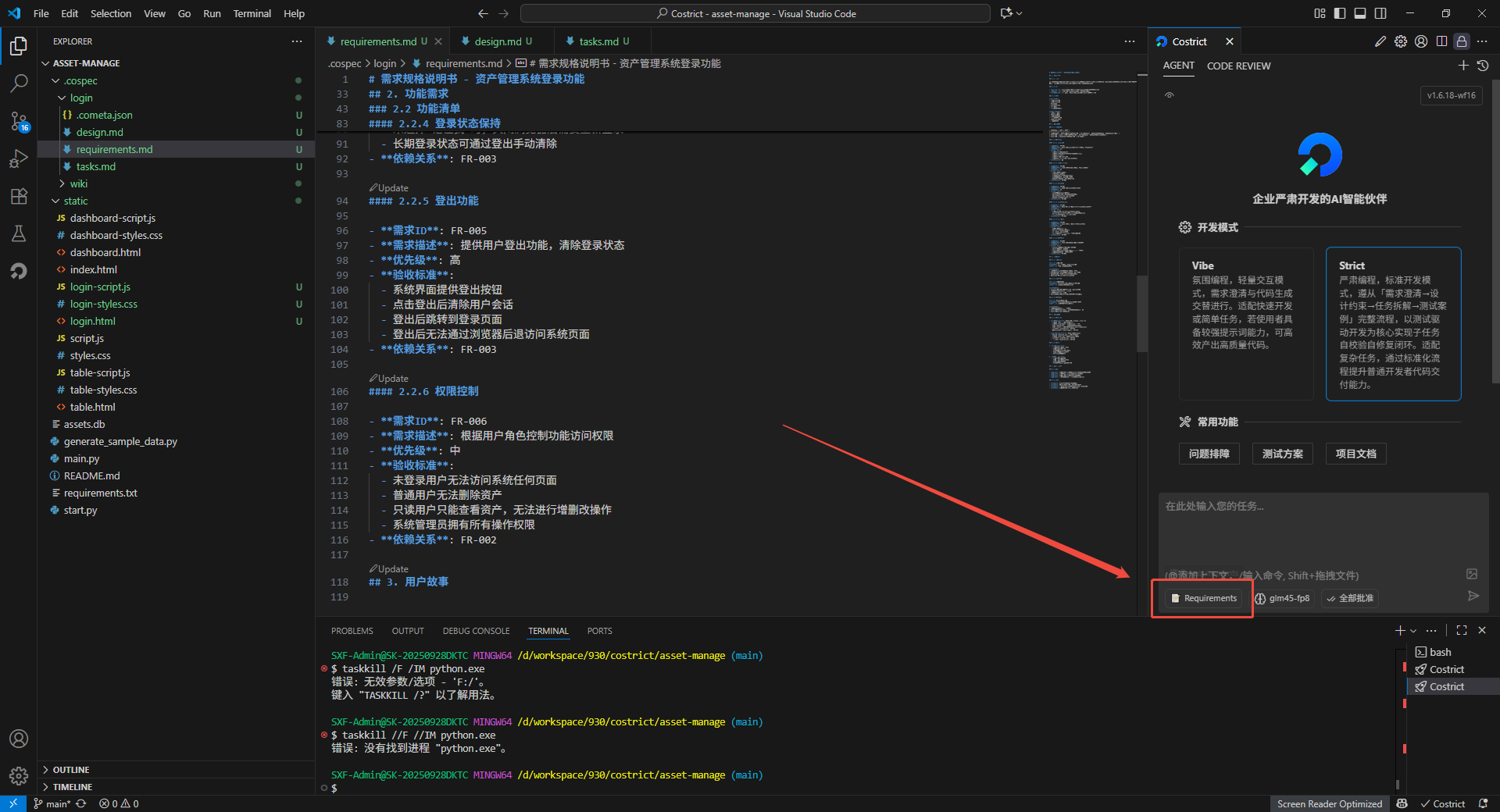Click the chat history clock icon
This screenshot has height=812, width=1500.
click(x=1483, y=66)
